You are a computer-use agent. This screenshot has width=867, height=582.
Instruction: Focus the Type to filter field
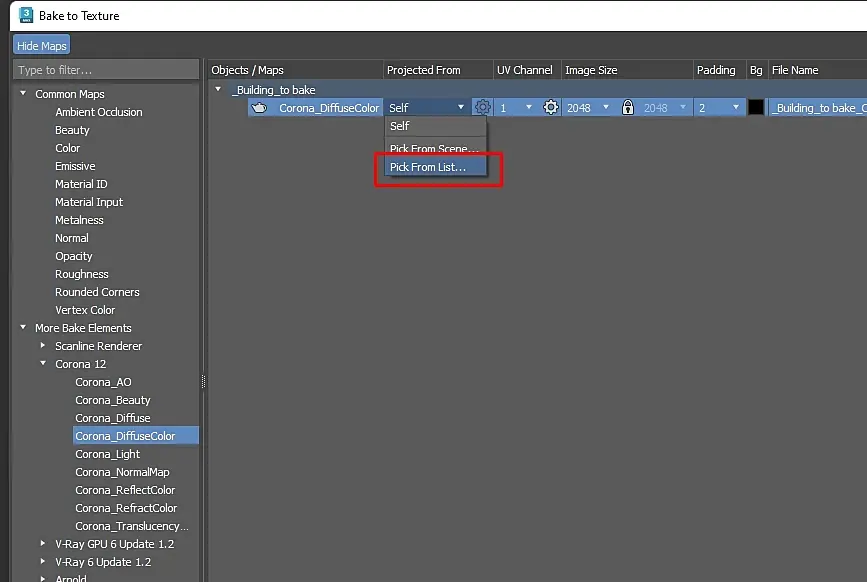106,70
